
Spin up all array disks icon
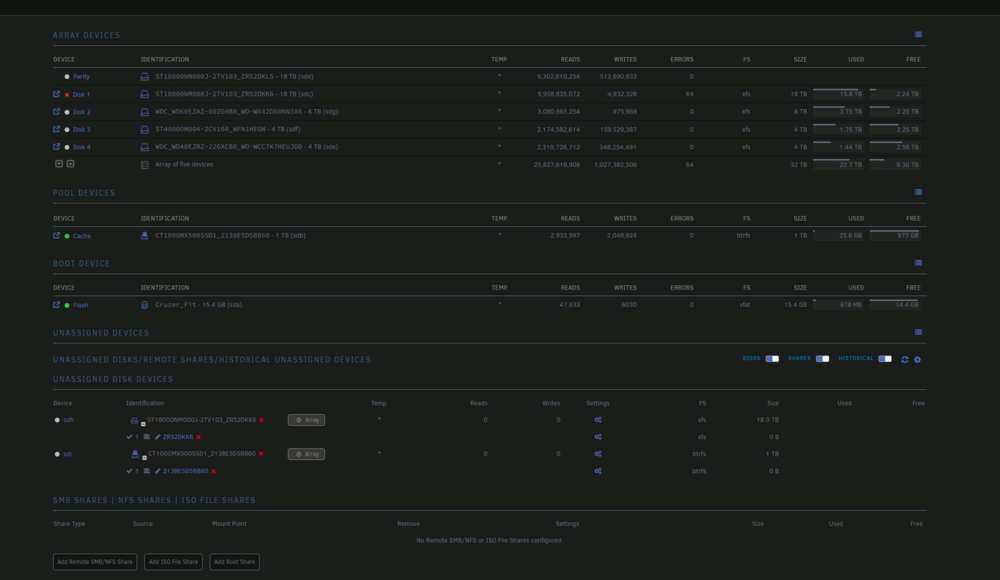[x=70, y=164]
